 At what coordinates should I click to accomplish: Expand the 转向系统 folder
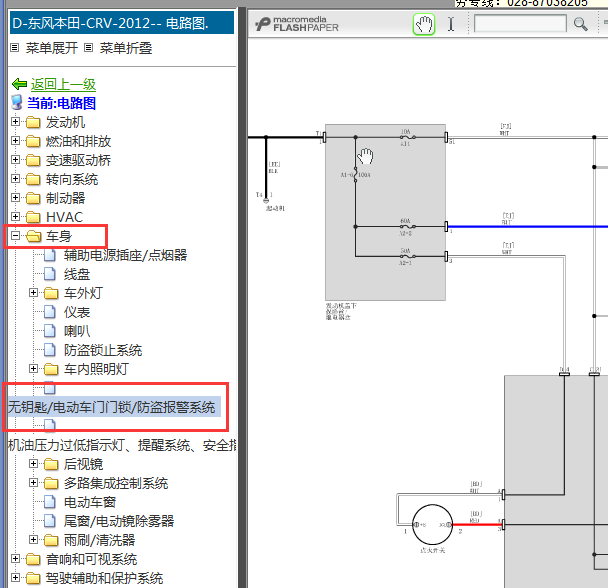click(x=15, y=179)
